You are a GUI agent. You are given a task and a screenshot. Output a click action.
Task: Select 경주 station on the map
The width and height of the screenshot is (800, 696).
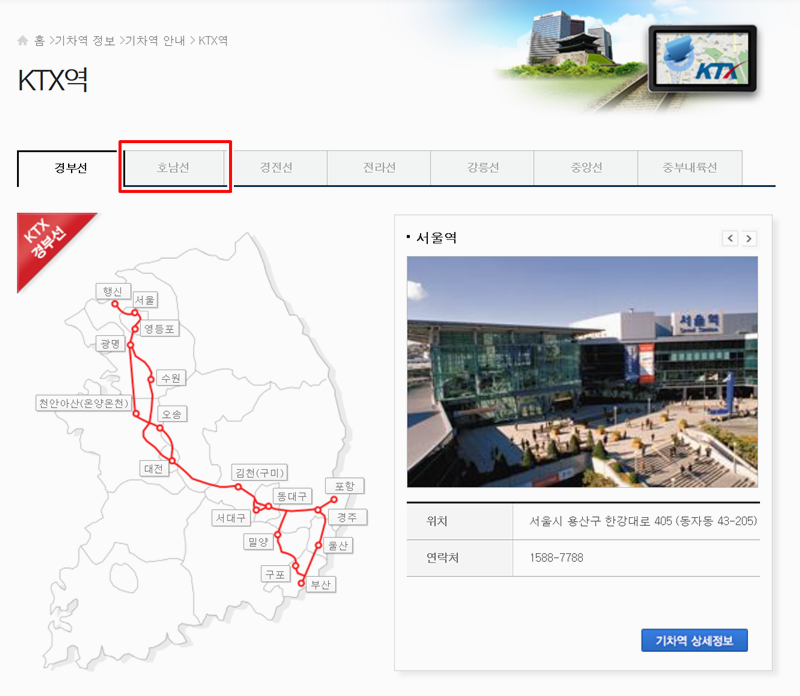[x=347, y=517]
